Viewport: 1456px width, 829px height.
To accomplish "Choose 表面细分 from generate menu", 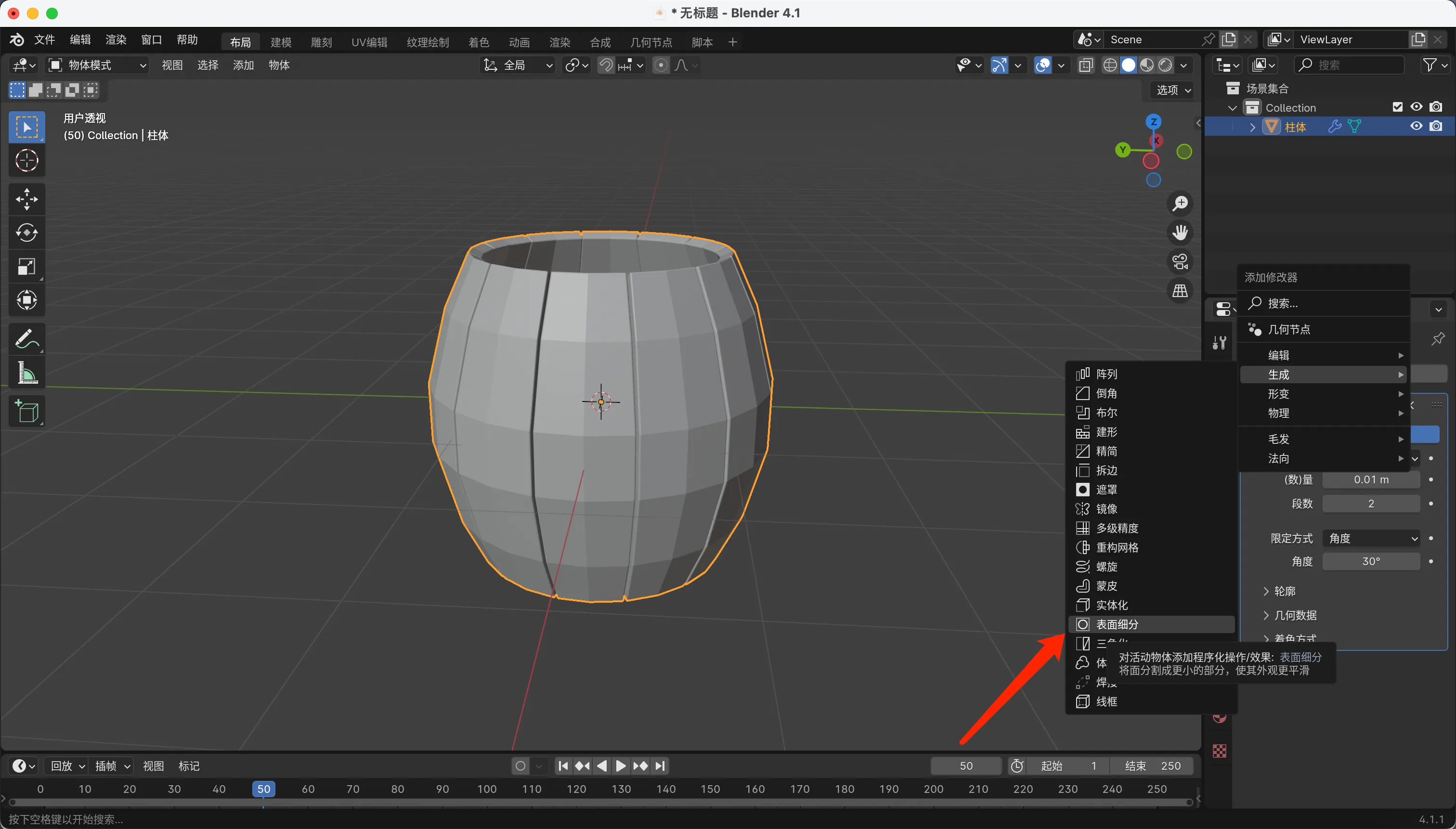I will tap(1117, 624).
